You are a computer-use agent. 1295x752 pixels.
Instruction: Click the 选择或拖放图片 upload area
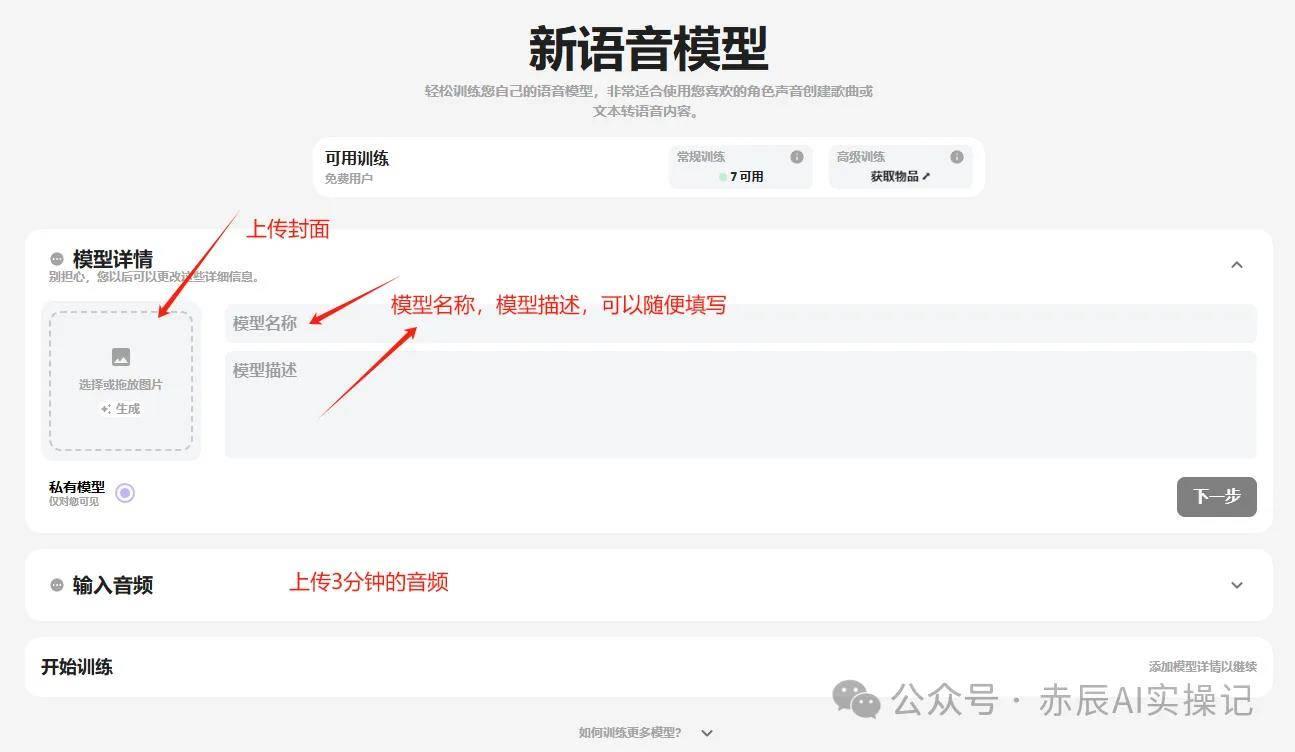click(x=121, y=381)
